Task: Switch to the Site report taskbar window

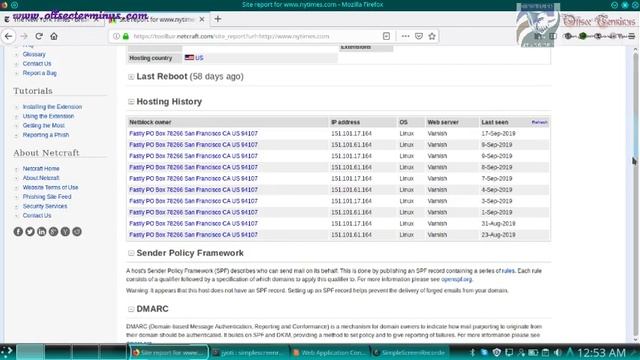Action: point(169,352)
